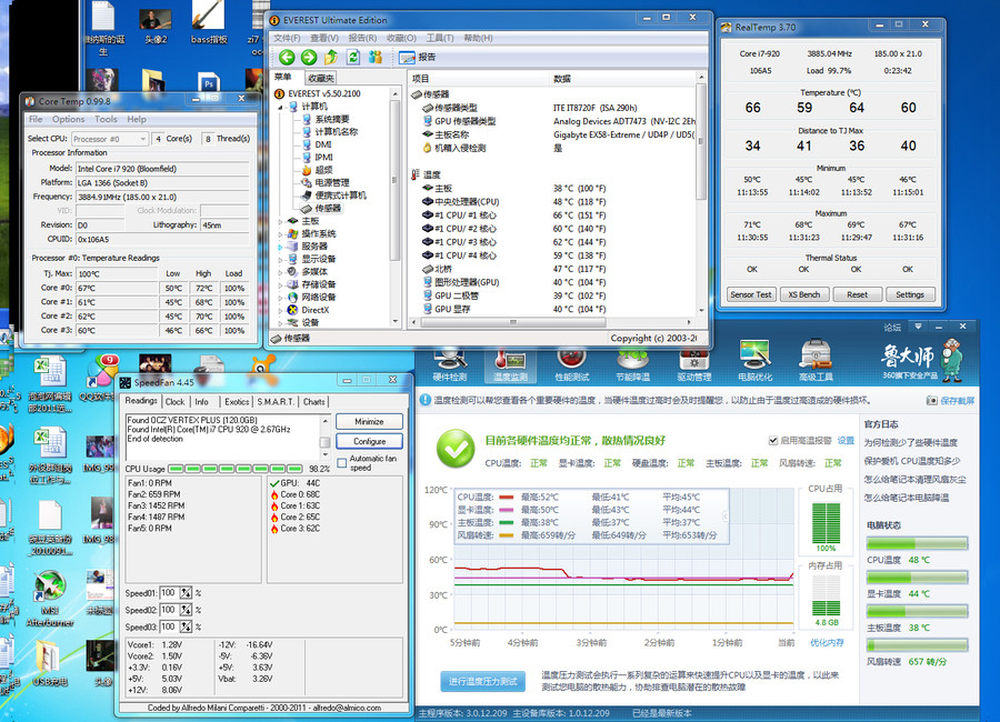Expand the 多媒体 node in EVEREST tree
Viewport: 1000px width, 722px height.
coord(280,272)
